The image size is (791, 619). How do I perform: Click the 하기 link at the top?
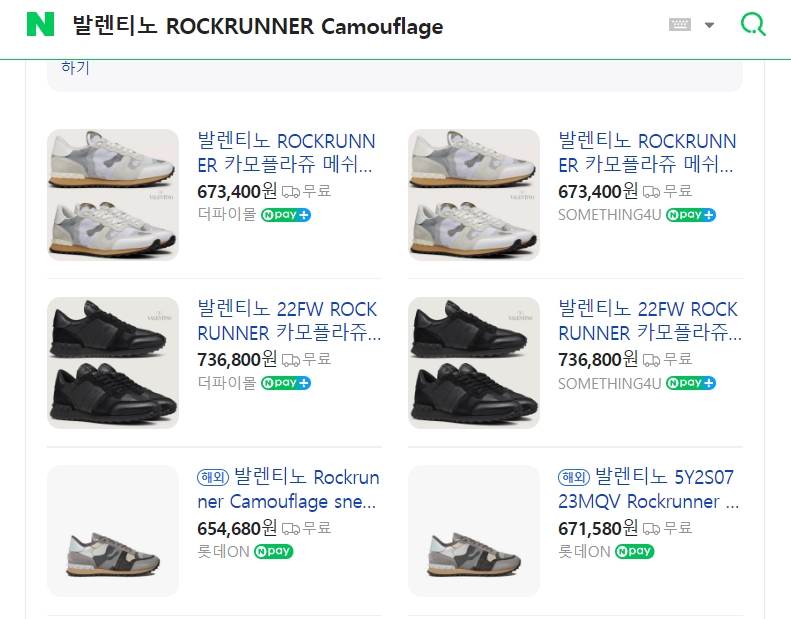(x=75, y=67)
